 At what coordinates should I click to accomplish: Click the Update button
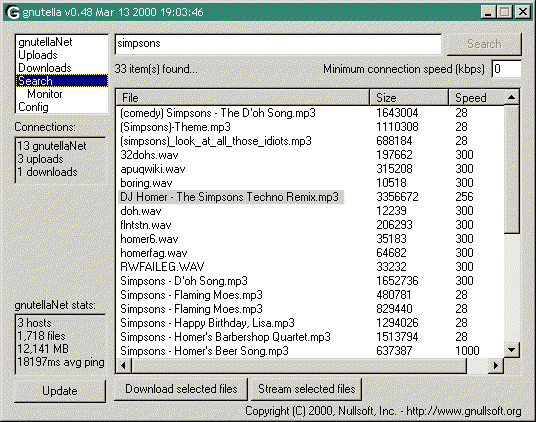(x=60, y=391)
